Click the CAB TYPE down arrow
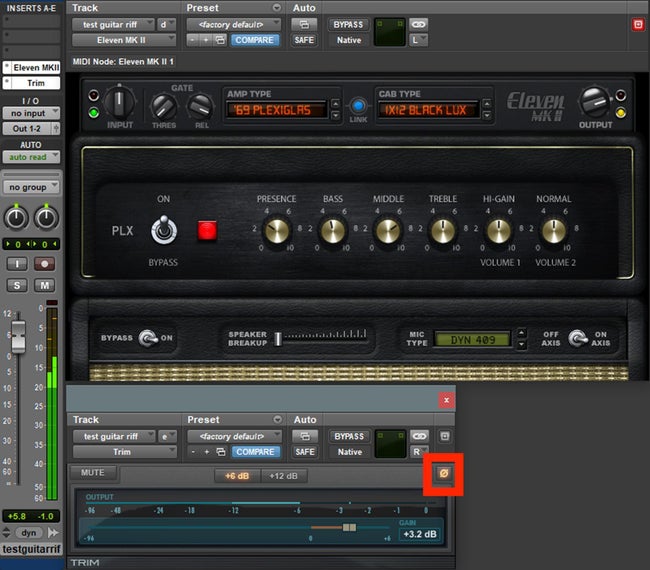Viewport: 650px width, 570px height. tap(487, 115)
